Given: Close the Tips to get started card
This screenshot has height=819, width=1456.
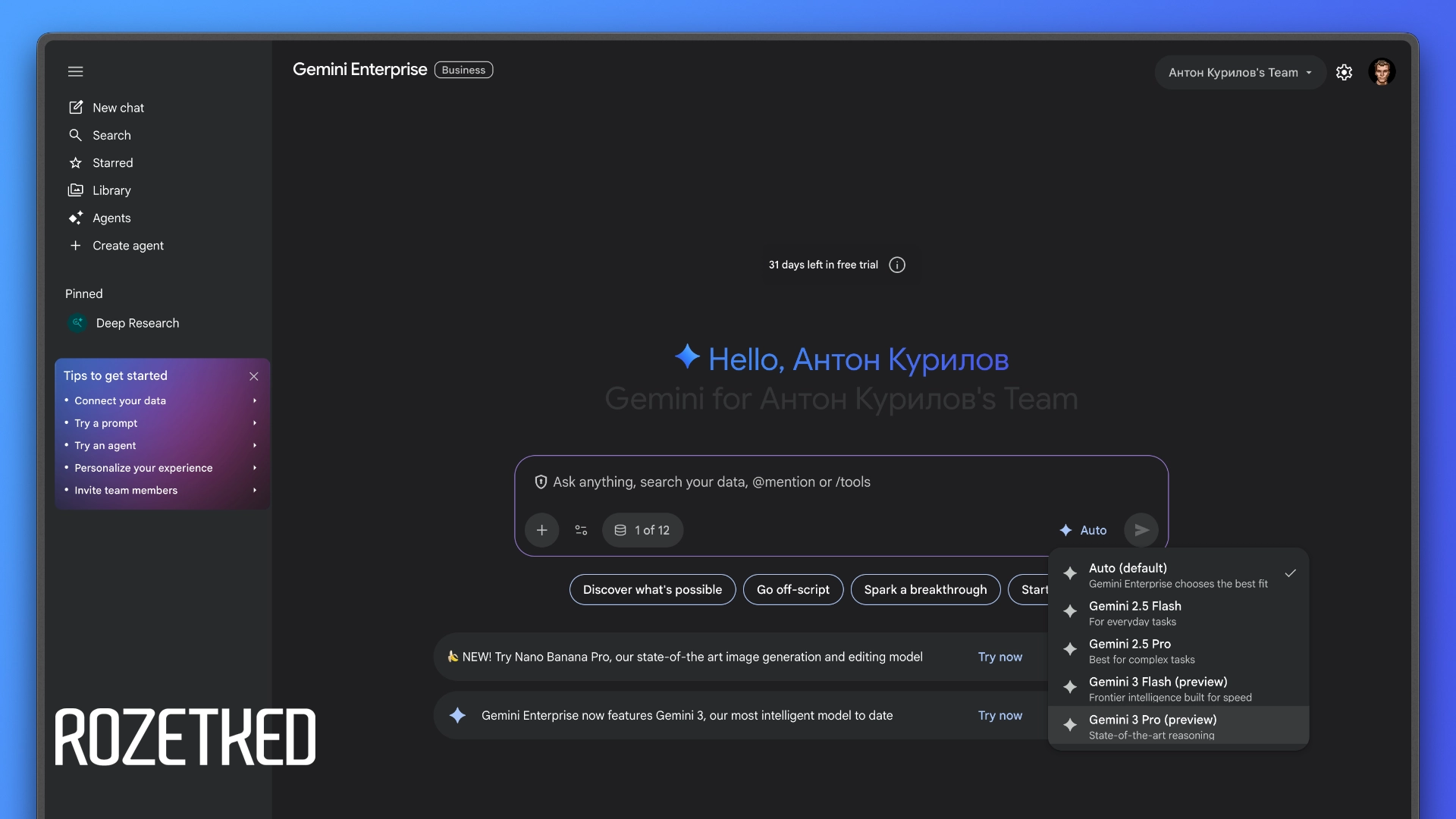Looking at the screenshot, I should 254,376.
